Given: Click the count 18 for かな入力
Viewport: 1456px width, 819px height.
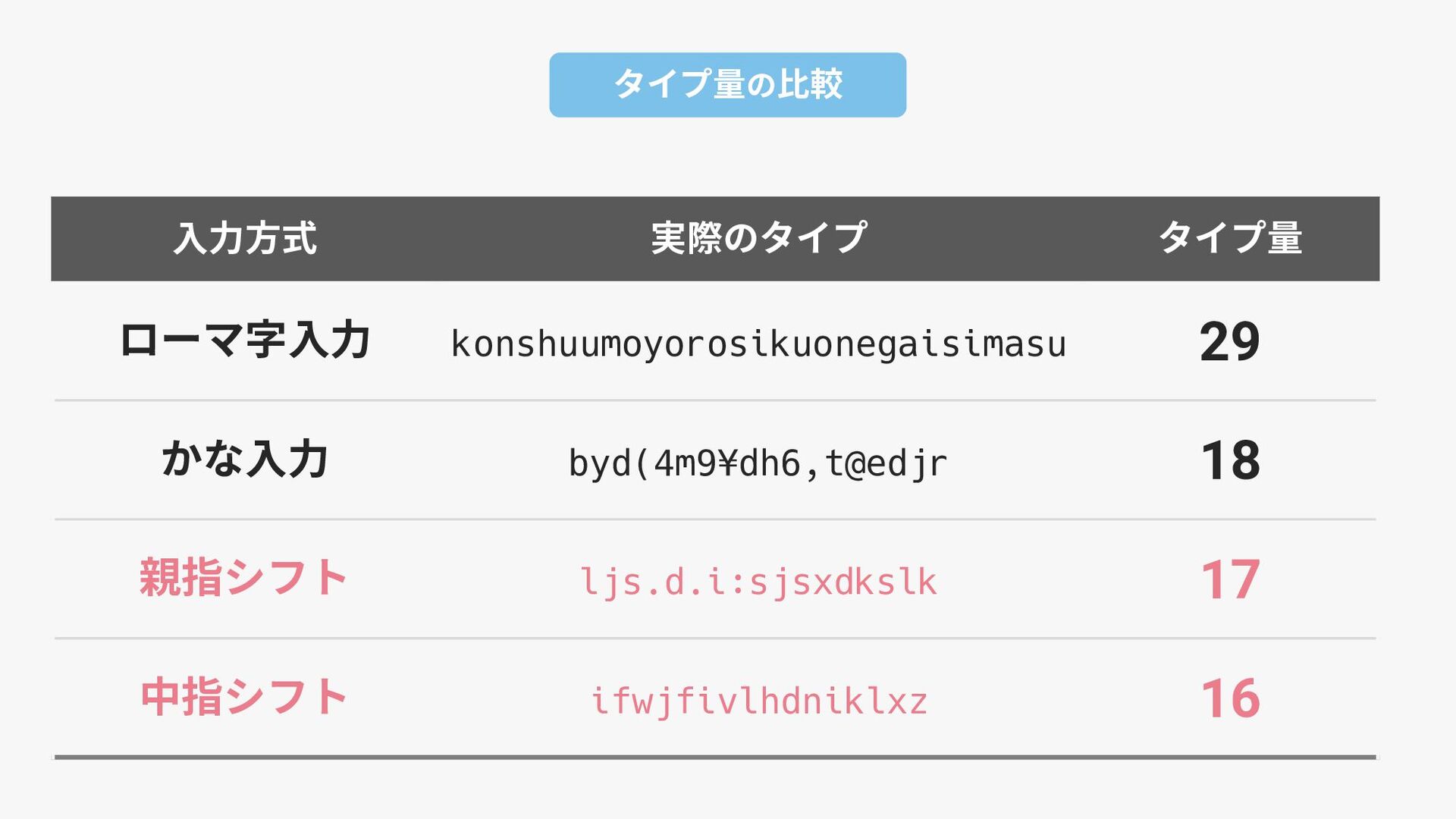Looking at the screenshot, I should point(1230,460).
